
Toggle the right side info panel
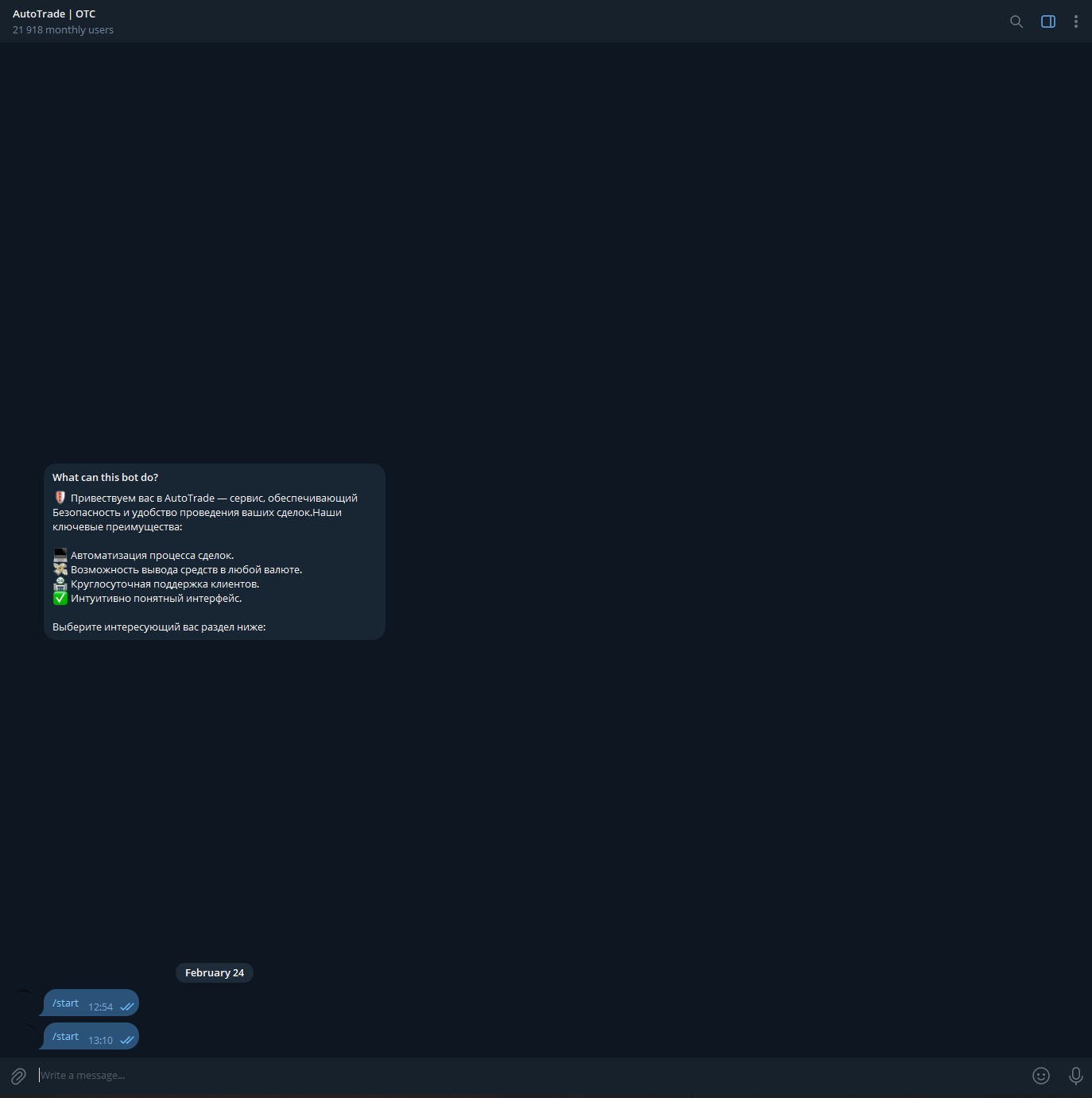(x=1047, y=21)
